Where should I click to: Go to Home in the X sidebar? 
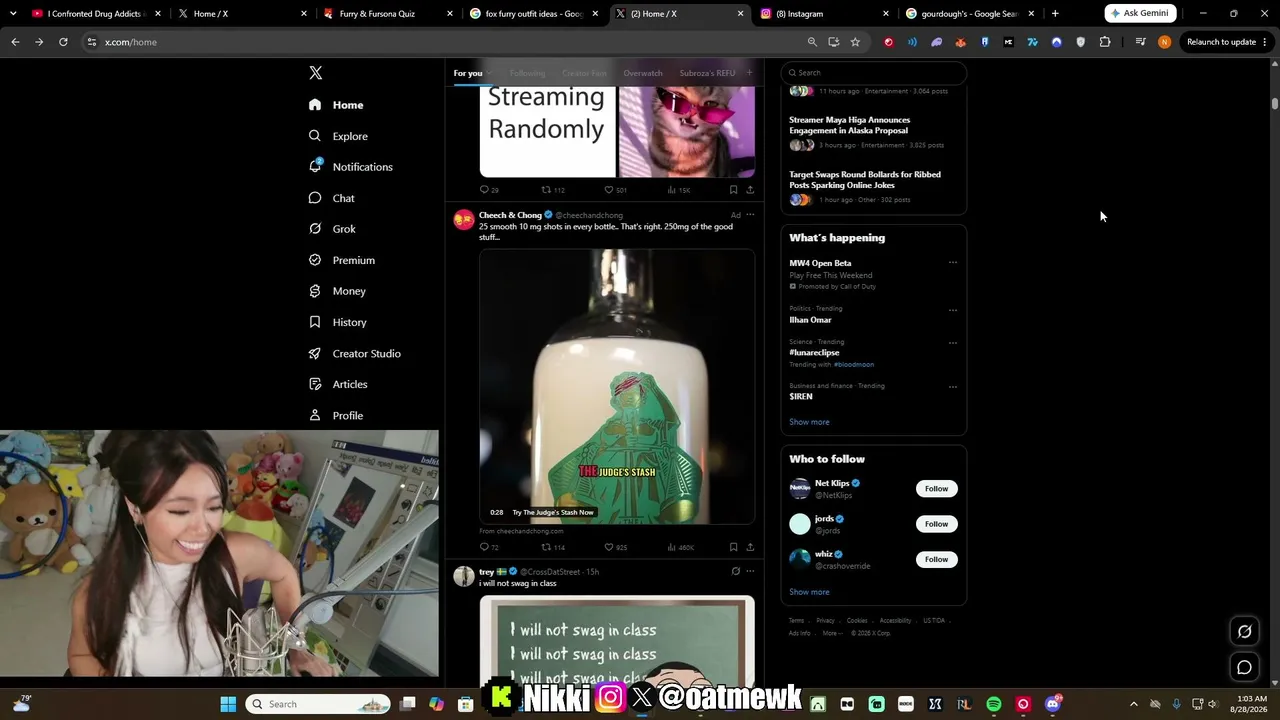click(336, 105)
